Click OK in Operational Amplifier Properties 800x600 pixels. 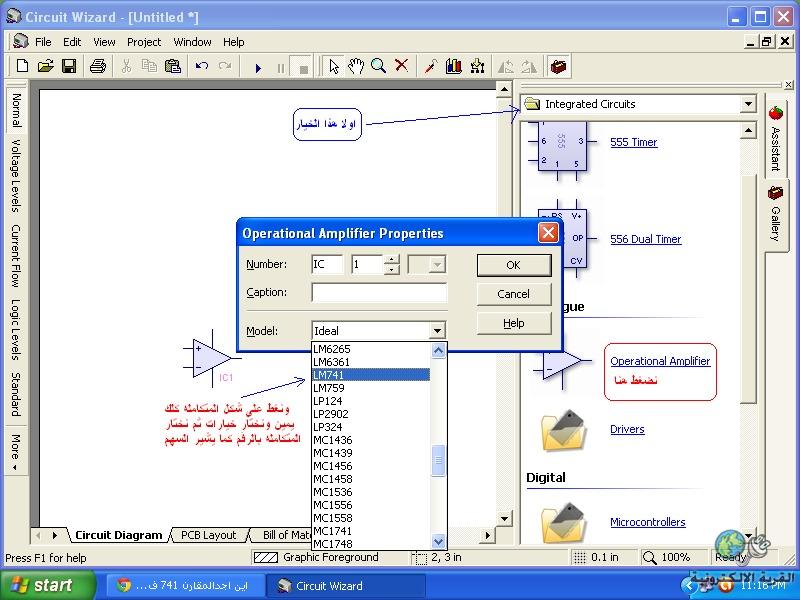click(514, 265)
